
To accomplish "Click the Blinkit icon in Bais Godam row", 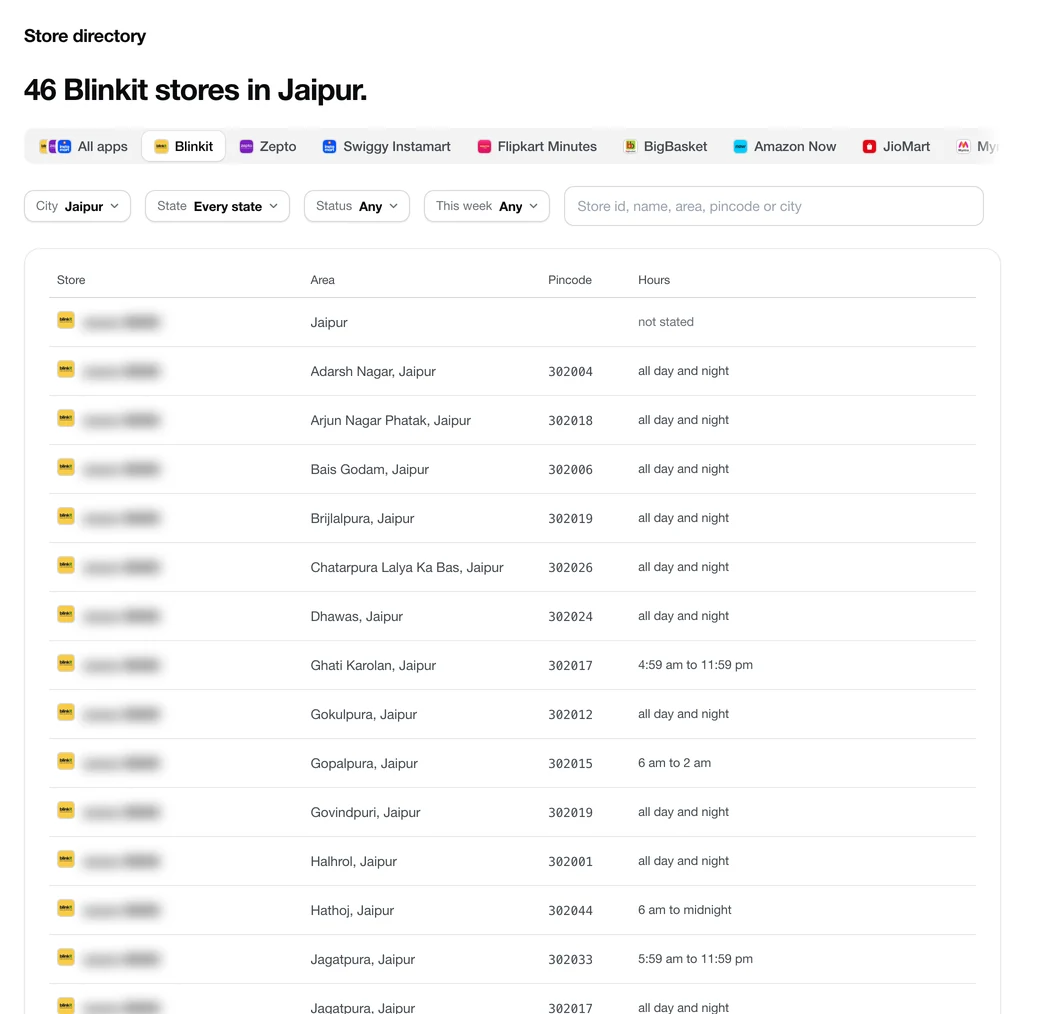I will (x=66, y=468).
